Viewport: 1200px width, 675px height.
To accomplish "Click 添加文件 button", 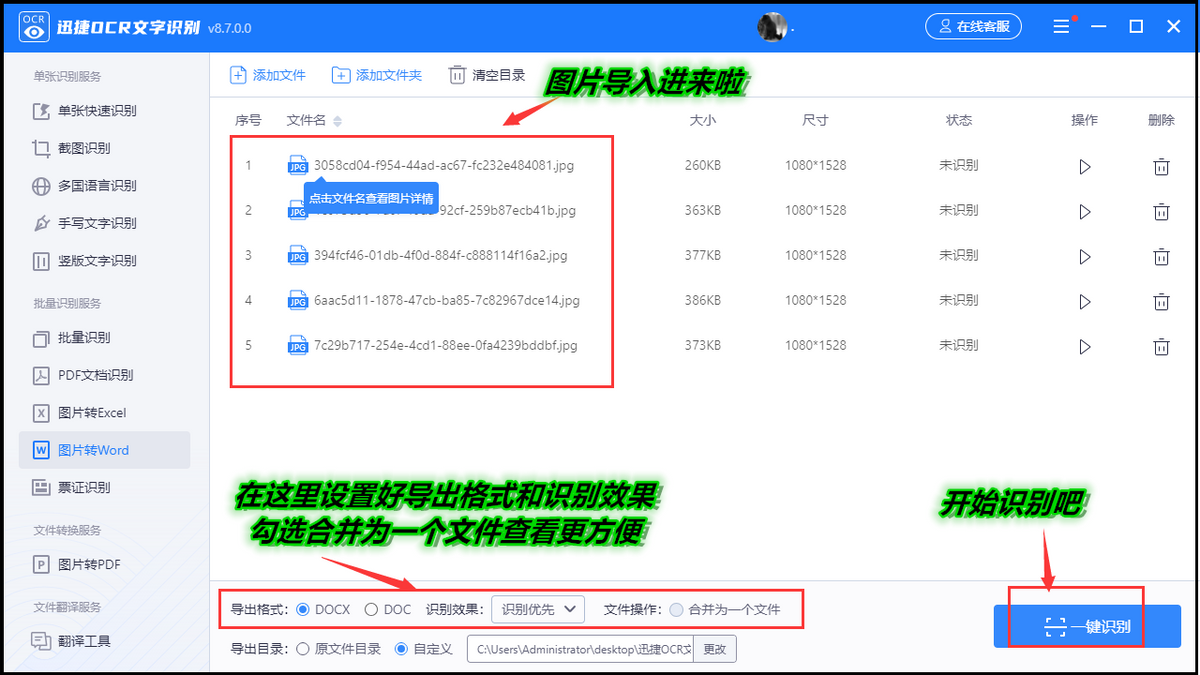I will click(268, 75).
